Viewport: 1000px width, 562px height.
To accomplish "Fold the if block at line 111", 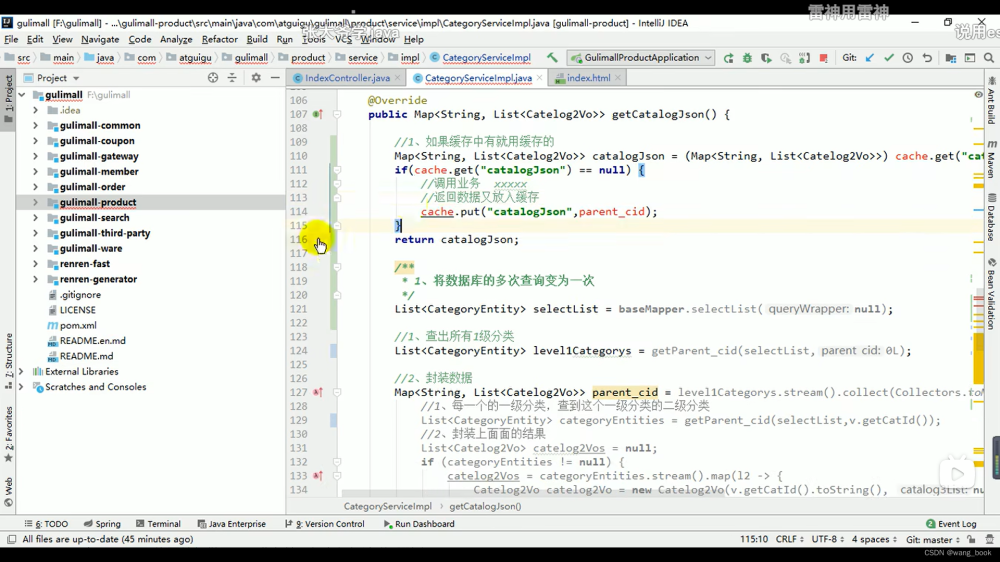I will tap(337, 170).
